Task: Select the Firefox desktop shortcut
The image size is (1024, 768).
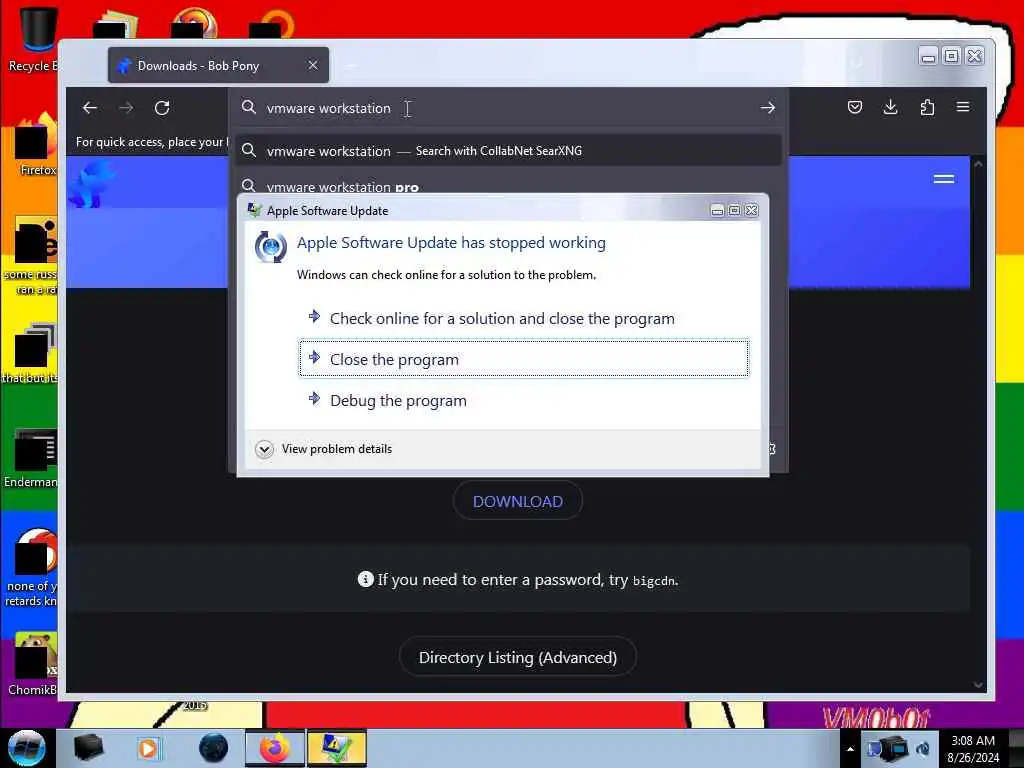Action: (x=35, y=145)
